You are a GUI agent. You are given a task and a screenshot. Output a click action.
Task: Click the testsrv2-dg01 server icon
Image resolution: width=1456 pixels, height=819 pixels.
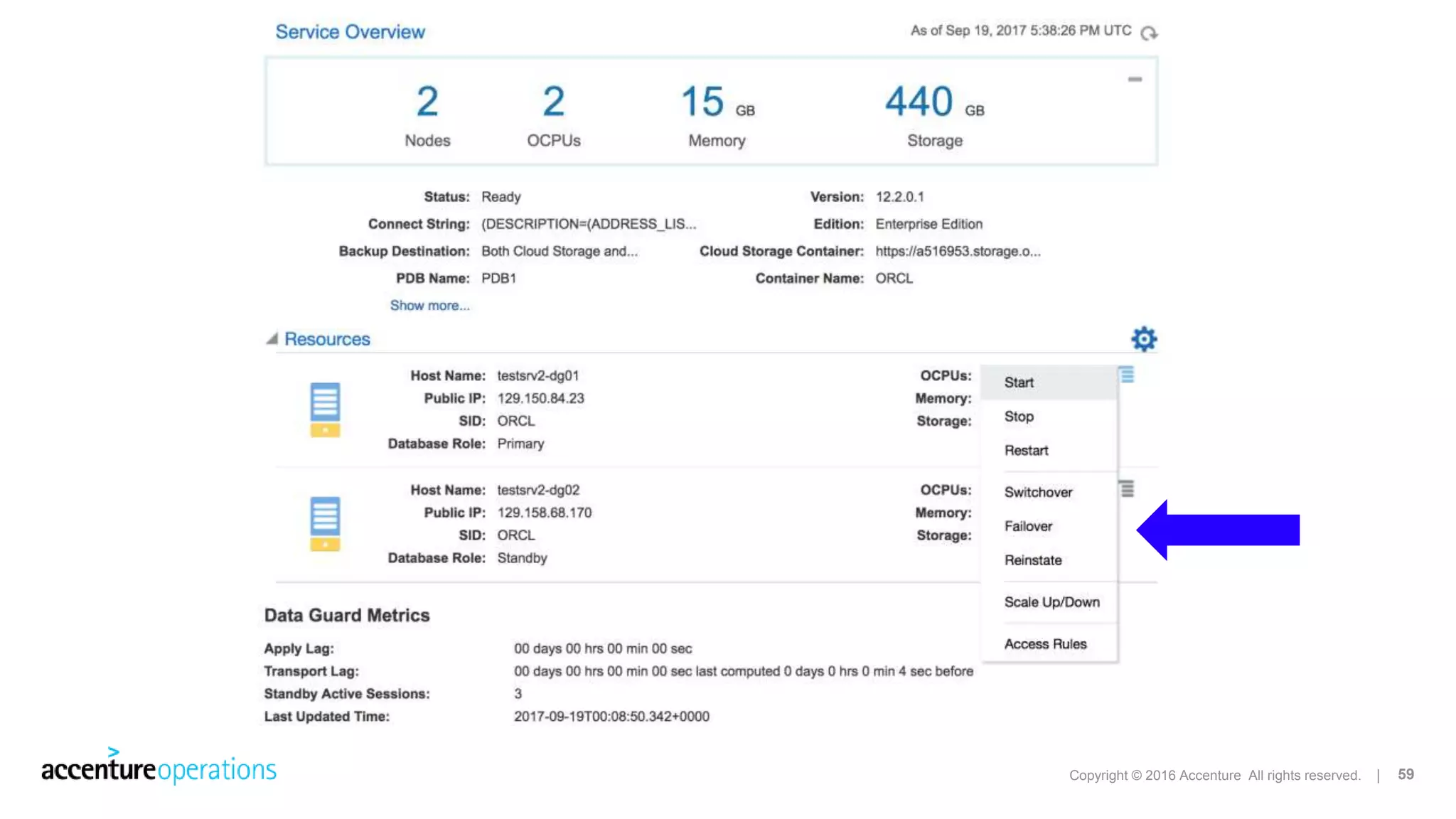[325, 409]
